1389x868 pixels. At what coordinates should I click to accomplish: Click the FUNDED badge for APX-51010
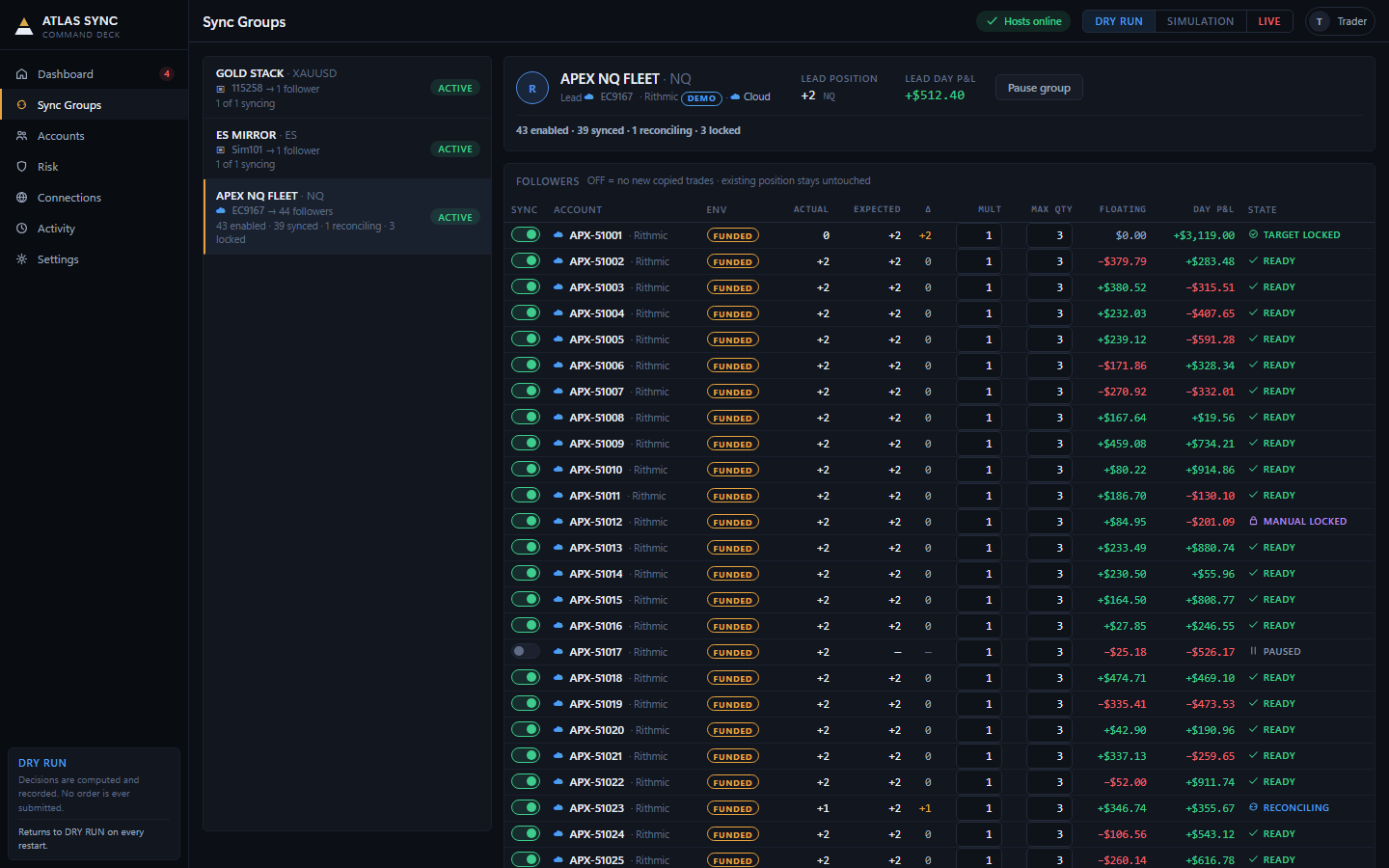pos(733,471)
